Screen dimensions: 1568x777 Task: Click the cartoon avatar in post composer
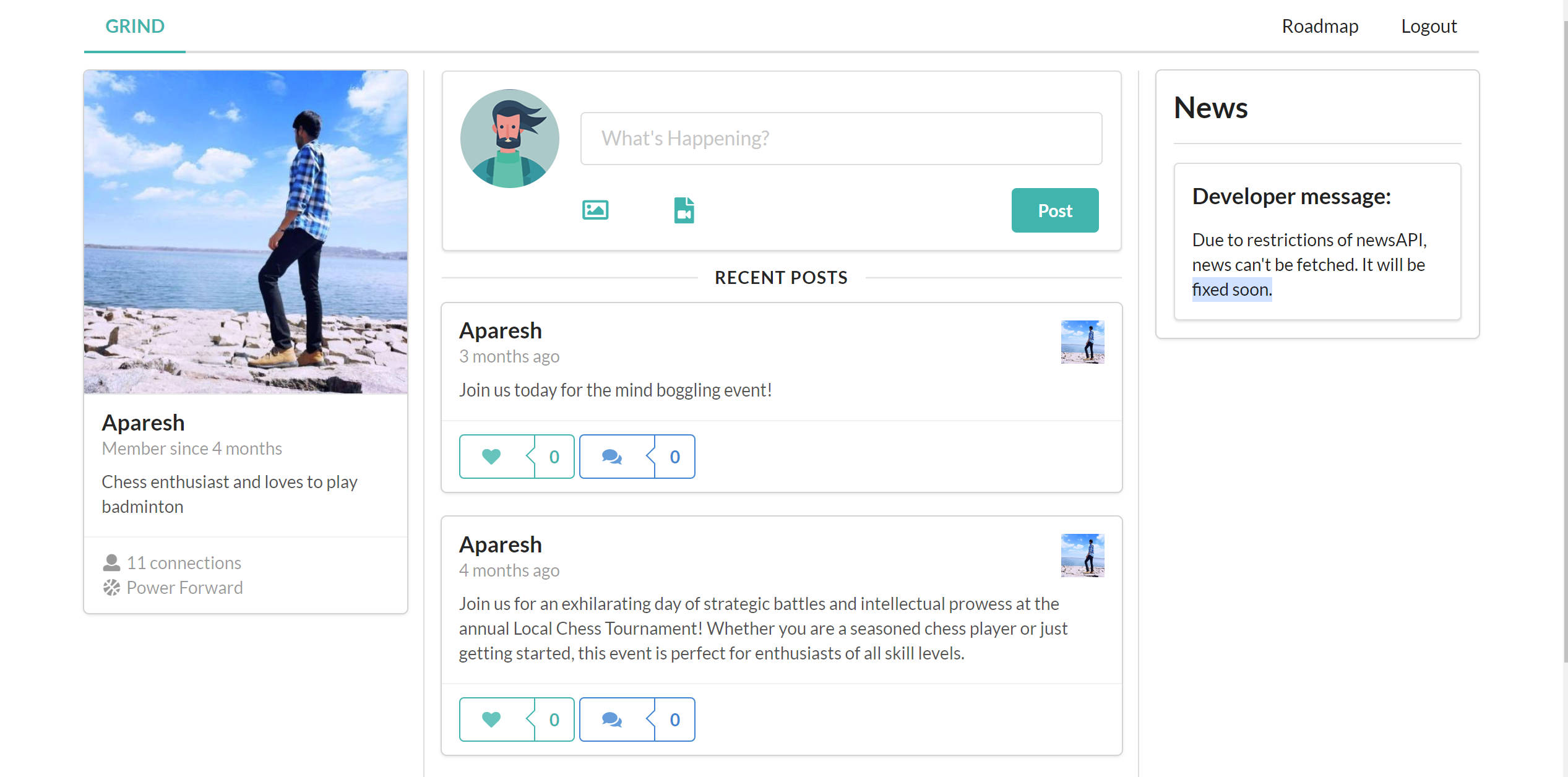click(509, 139)
